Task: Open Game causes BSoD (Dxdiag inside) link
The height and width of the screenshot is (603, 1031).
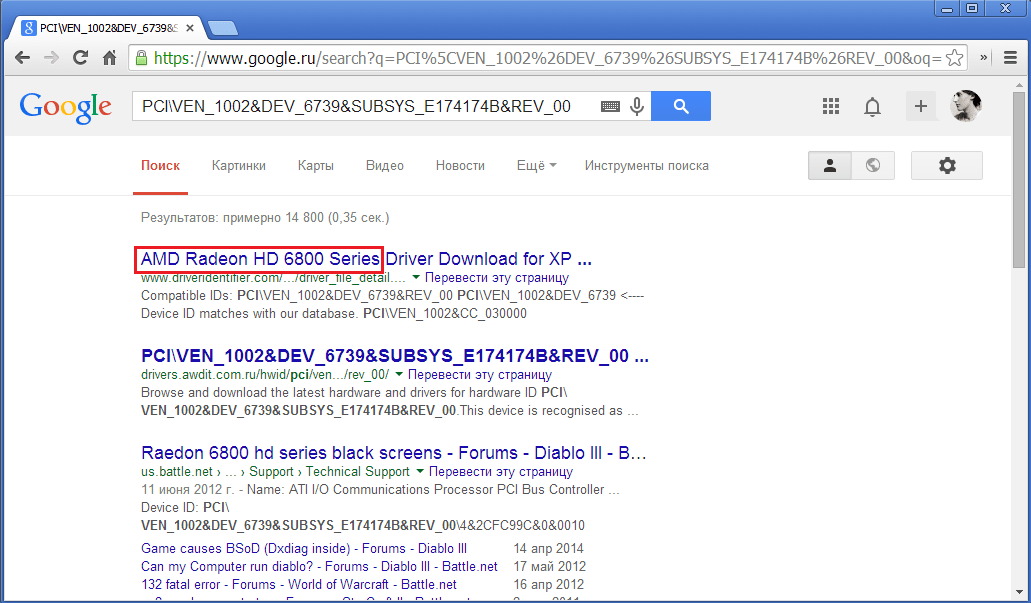Action: pos(304,548)
